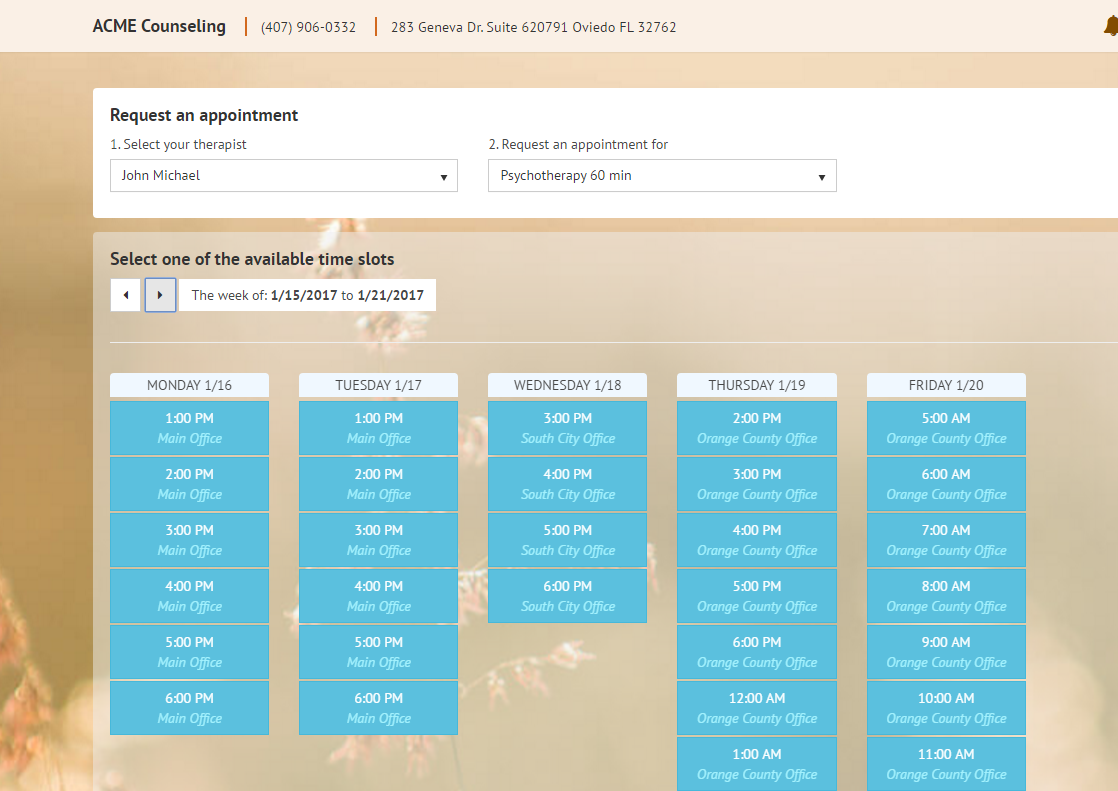This screenshot has height=791, width=1118.
Task: Go to previous week arrow
Action: (125, 295)
